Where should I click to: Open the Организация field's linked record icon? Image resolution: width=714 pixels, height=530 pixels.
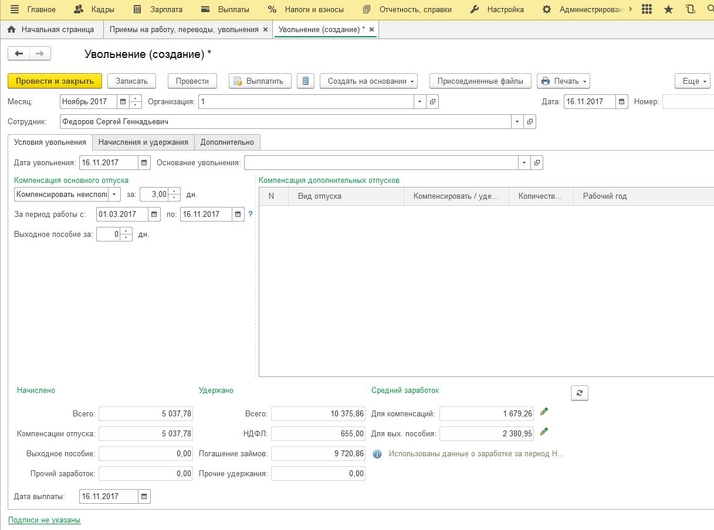[433, 102]
